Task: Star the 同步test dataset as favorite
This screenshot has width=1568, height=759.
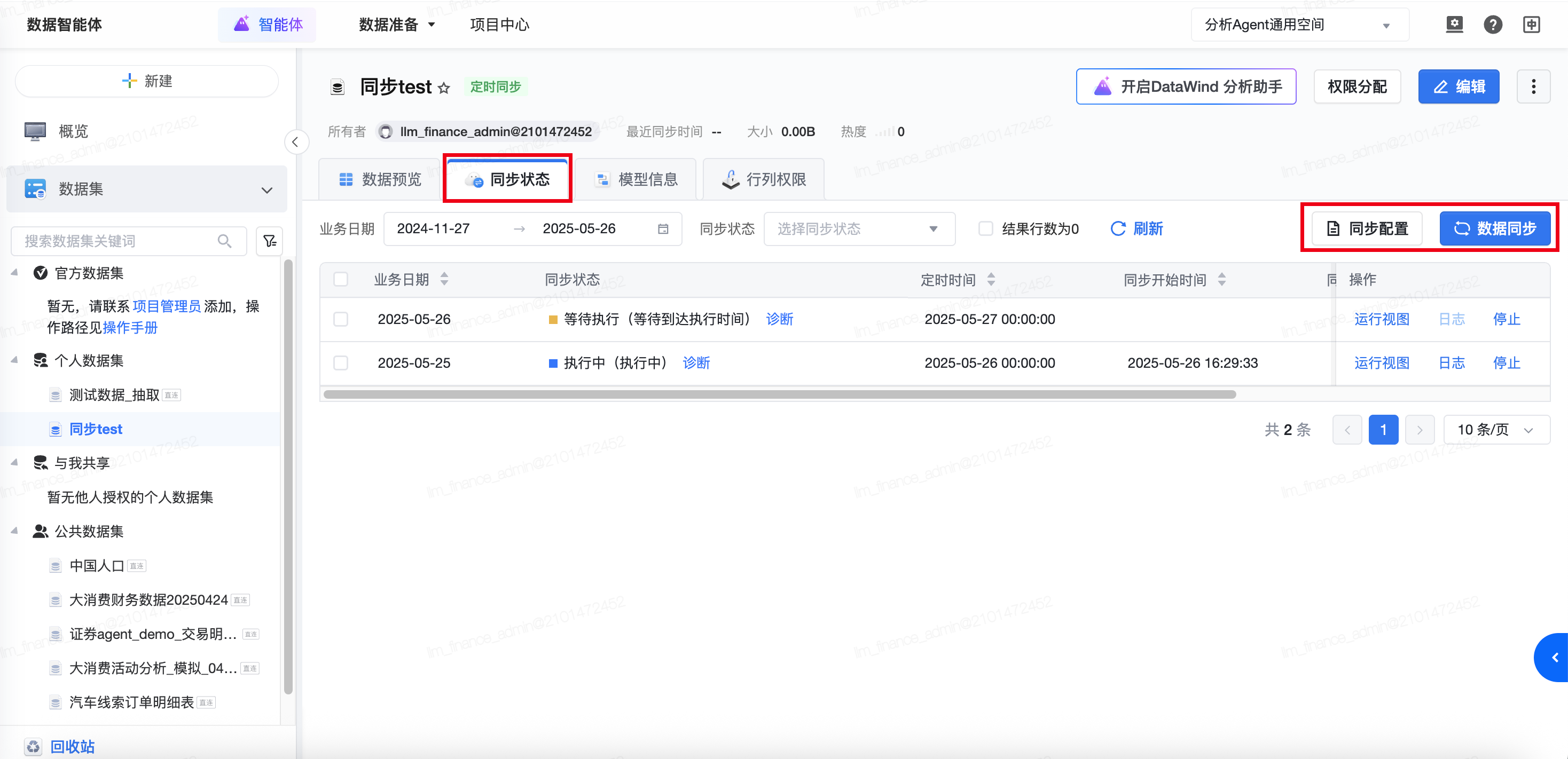Action: 444,88
